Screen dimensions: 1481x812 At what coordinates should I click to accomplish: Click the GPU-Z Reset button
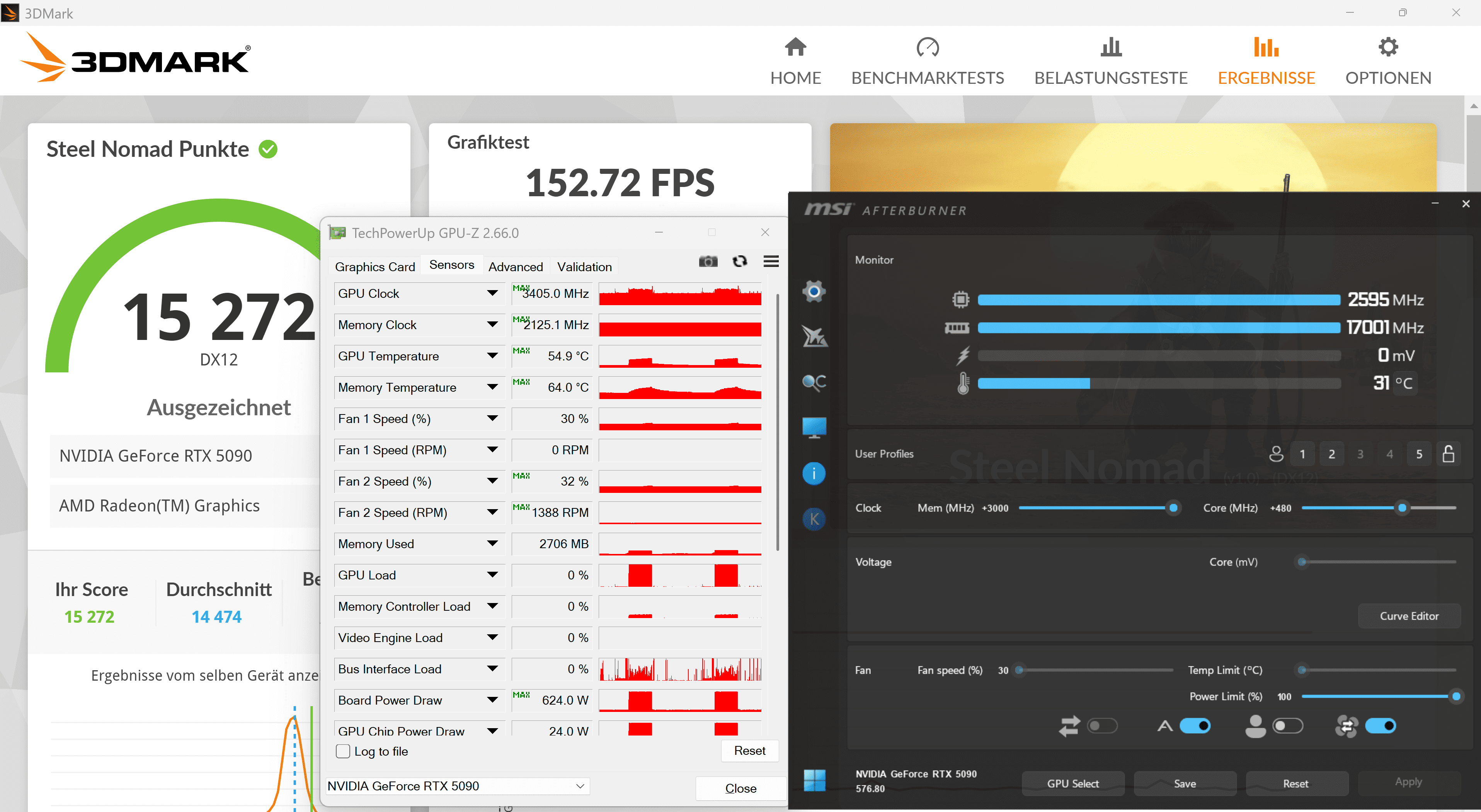pos(749,751)
